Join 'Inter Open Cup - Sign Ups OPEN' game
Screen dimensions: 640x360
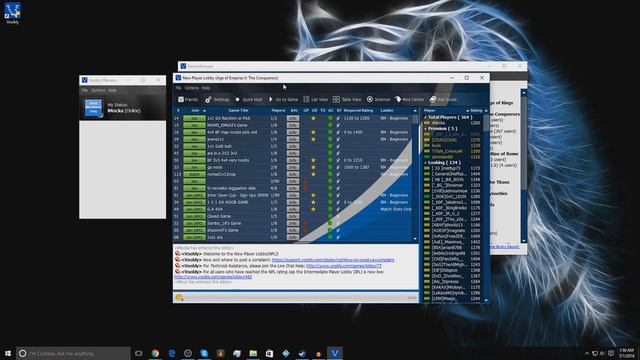[x=194, y=196]
